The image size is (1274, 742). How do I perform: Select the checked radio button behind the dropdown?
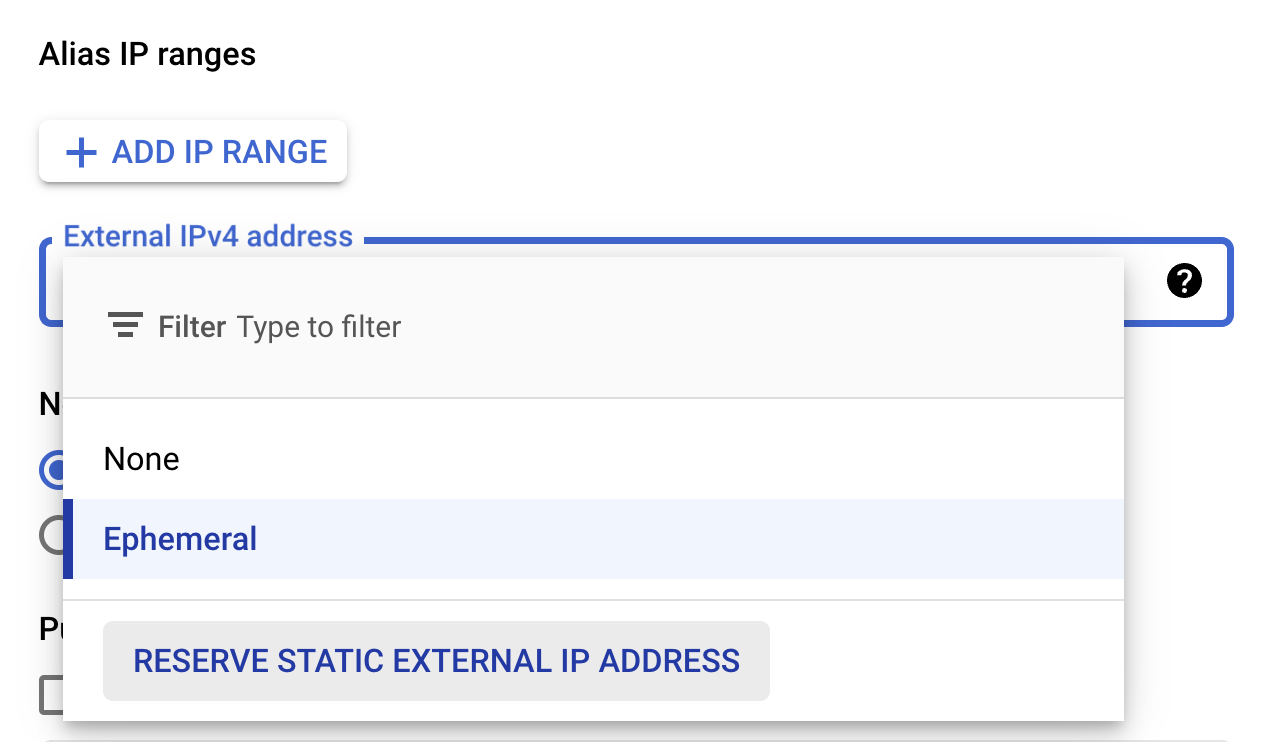51,470
